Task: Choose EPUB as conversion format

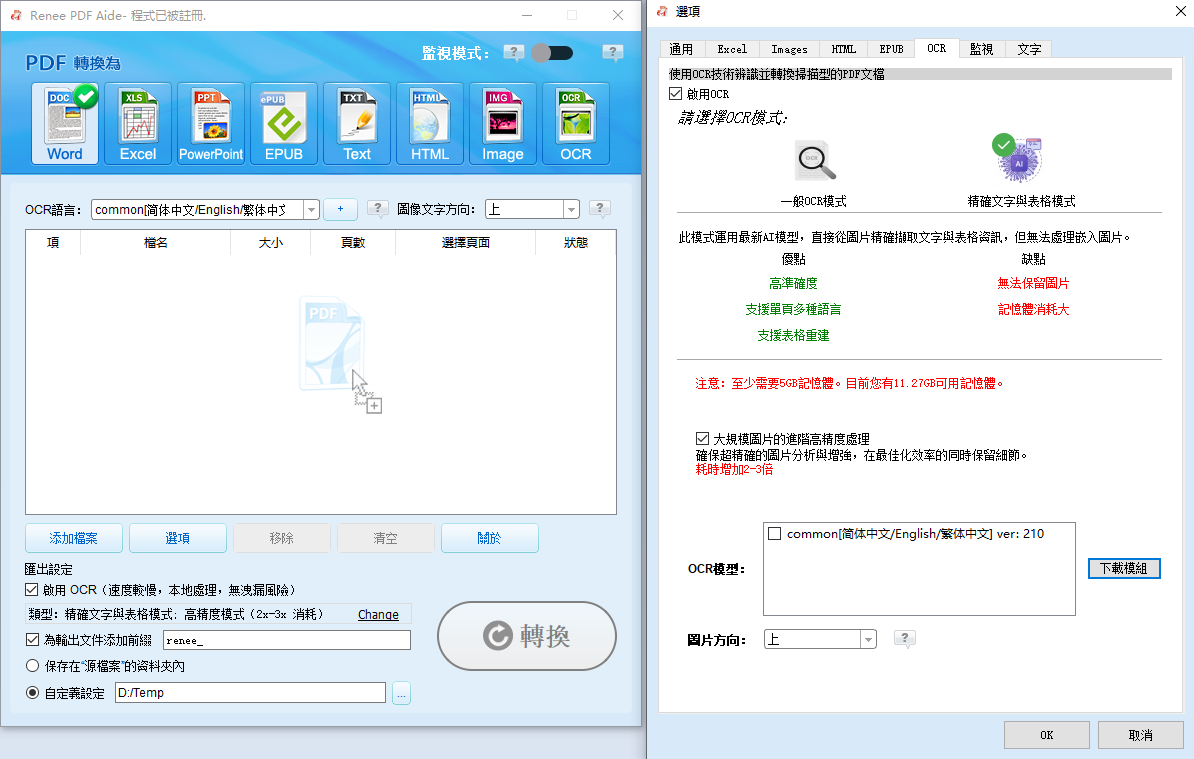Action: 284,123
